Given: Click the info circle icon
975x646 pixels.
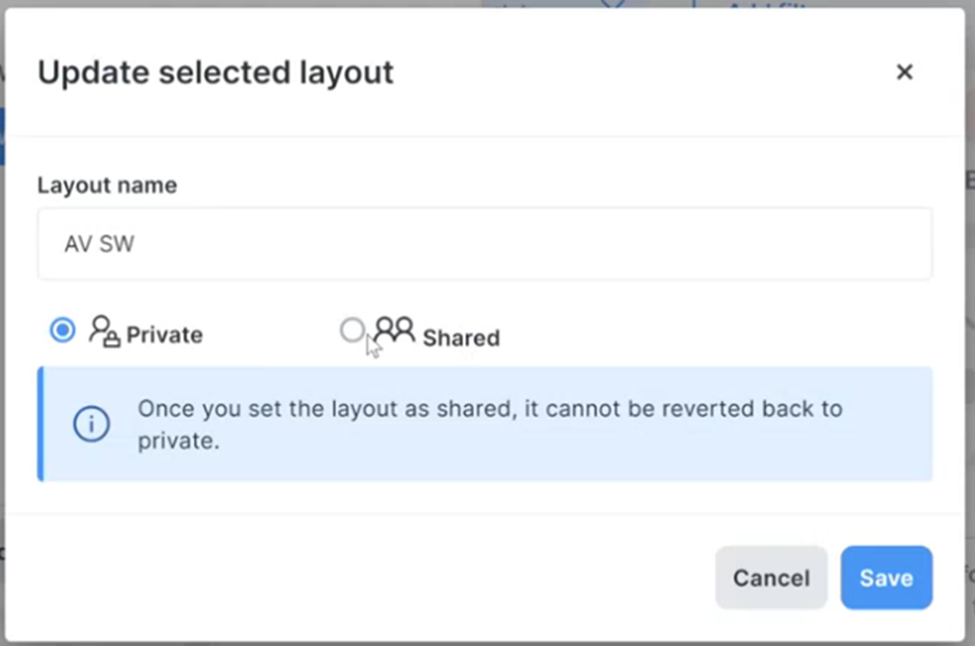Looking at the screenshot, I should tap(91, 424).
